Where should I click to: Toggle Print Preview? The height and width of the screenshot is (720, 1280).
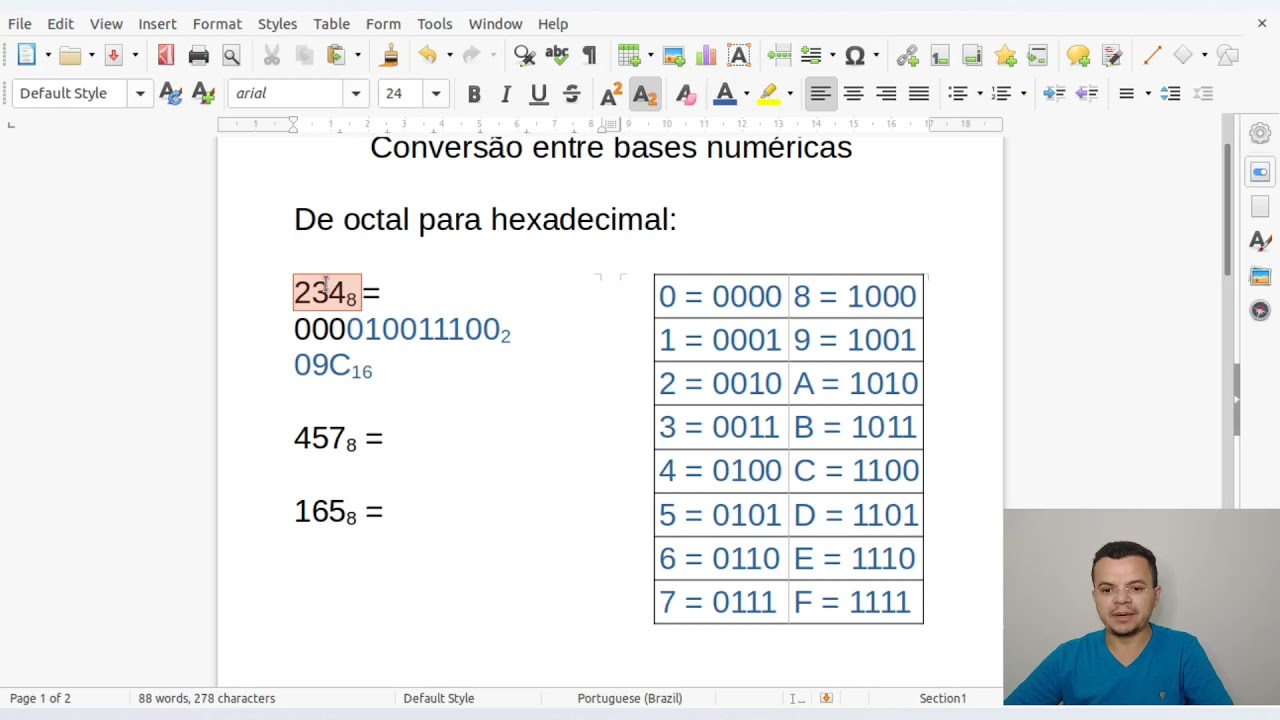pyautogui.click(x=231, y=55)
